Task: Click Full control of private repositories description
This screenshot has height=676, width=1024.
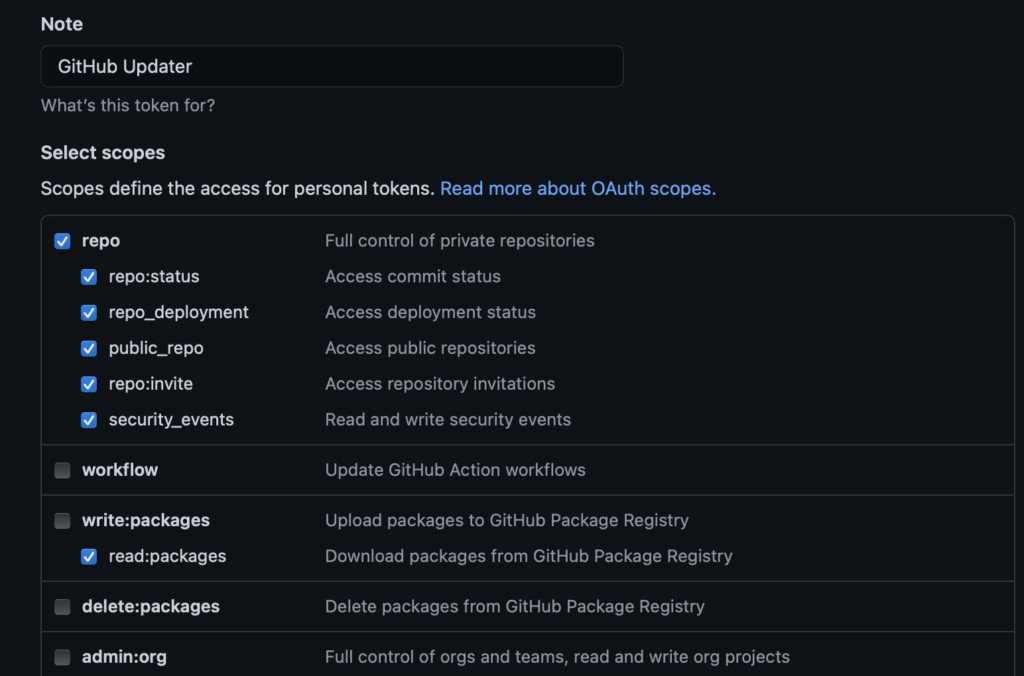Action: pyautogui.click(x=459, y=240)
